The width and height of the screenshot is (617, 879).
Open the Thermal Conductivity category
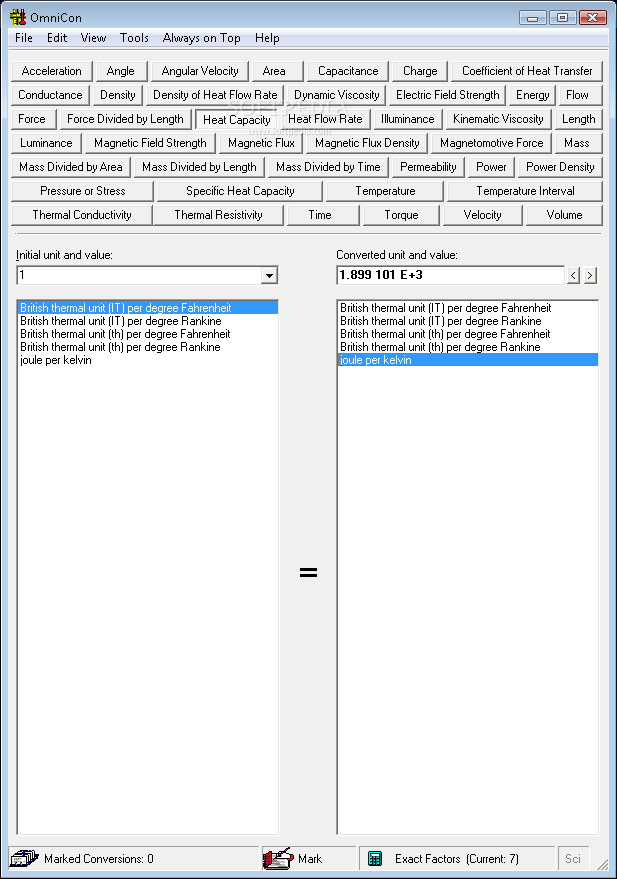tap(82, 216)
